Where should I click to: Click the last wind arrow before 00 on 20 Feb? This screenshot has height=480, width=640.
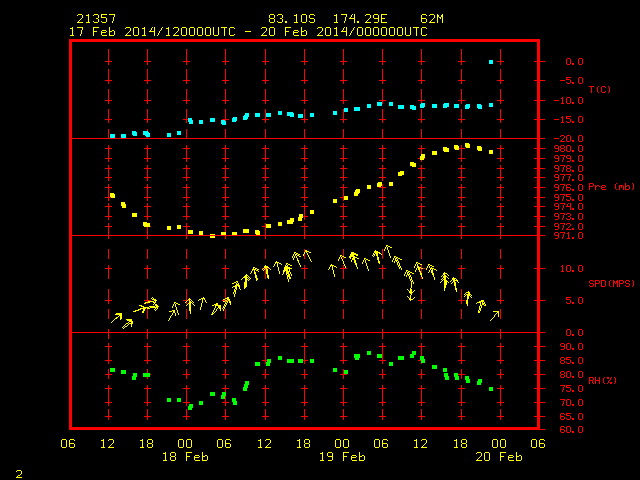coord(494,316)
